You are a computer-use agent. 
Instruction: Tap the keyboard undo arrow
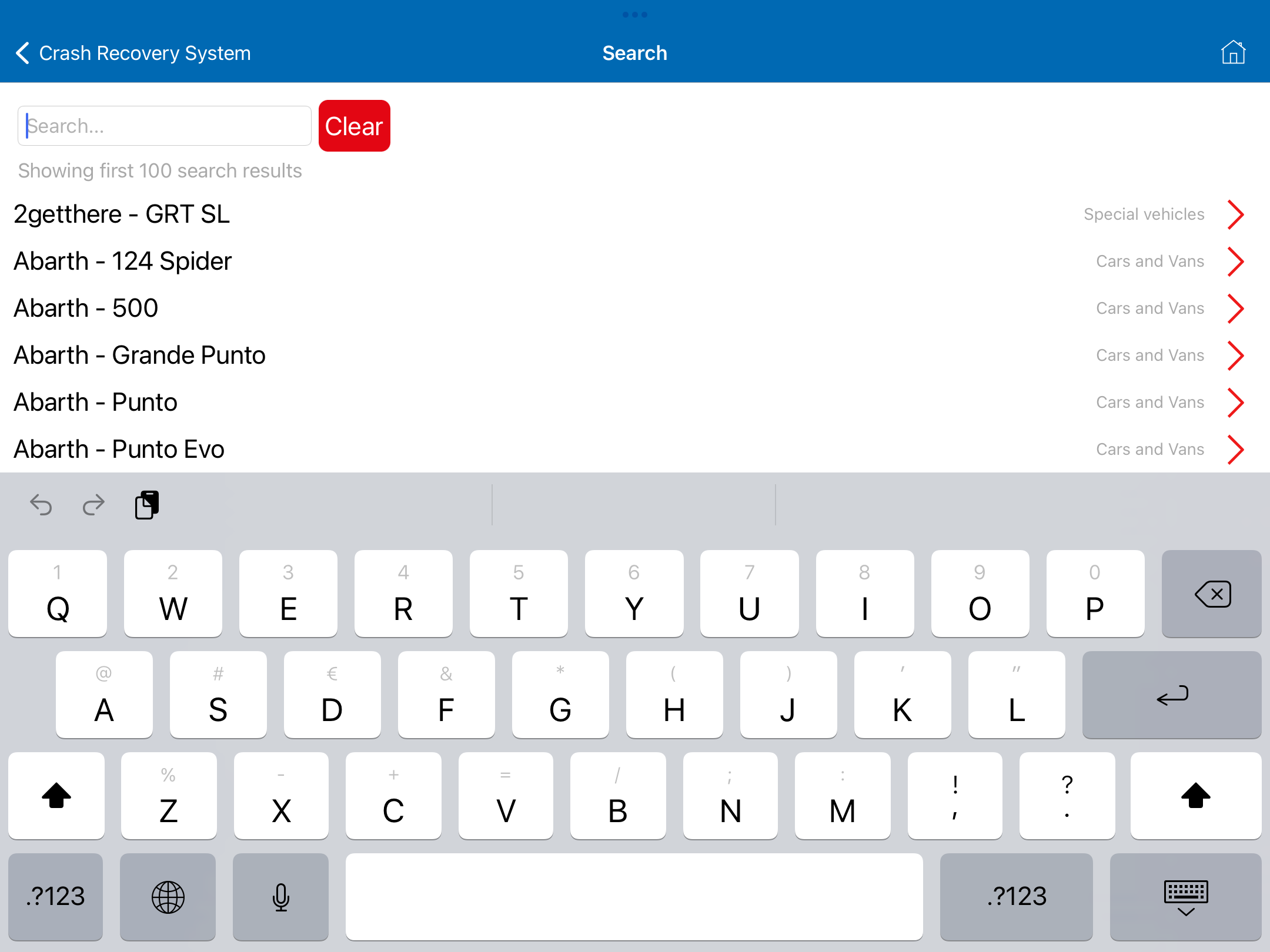click(x=41, y=505)
